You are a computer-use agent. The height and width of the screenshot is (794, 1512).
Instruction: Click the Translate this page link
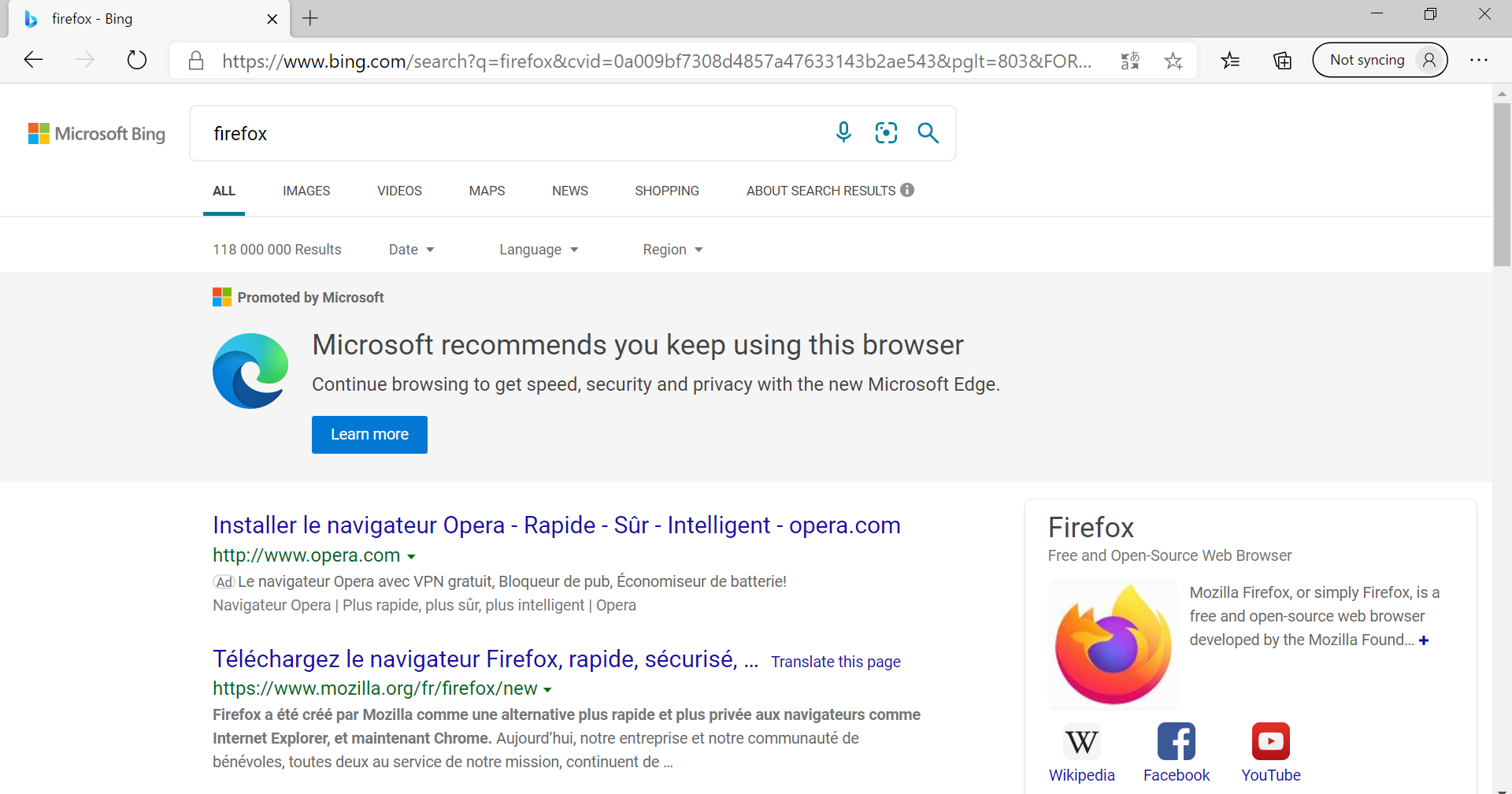(x=836, y=662)
